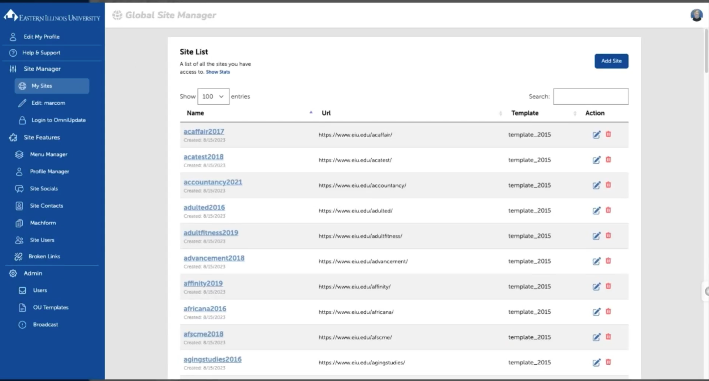709x381 pixels.
Task: Open the acaffair2017 site link
Action: pos(203,132)
